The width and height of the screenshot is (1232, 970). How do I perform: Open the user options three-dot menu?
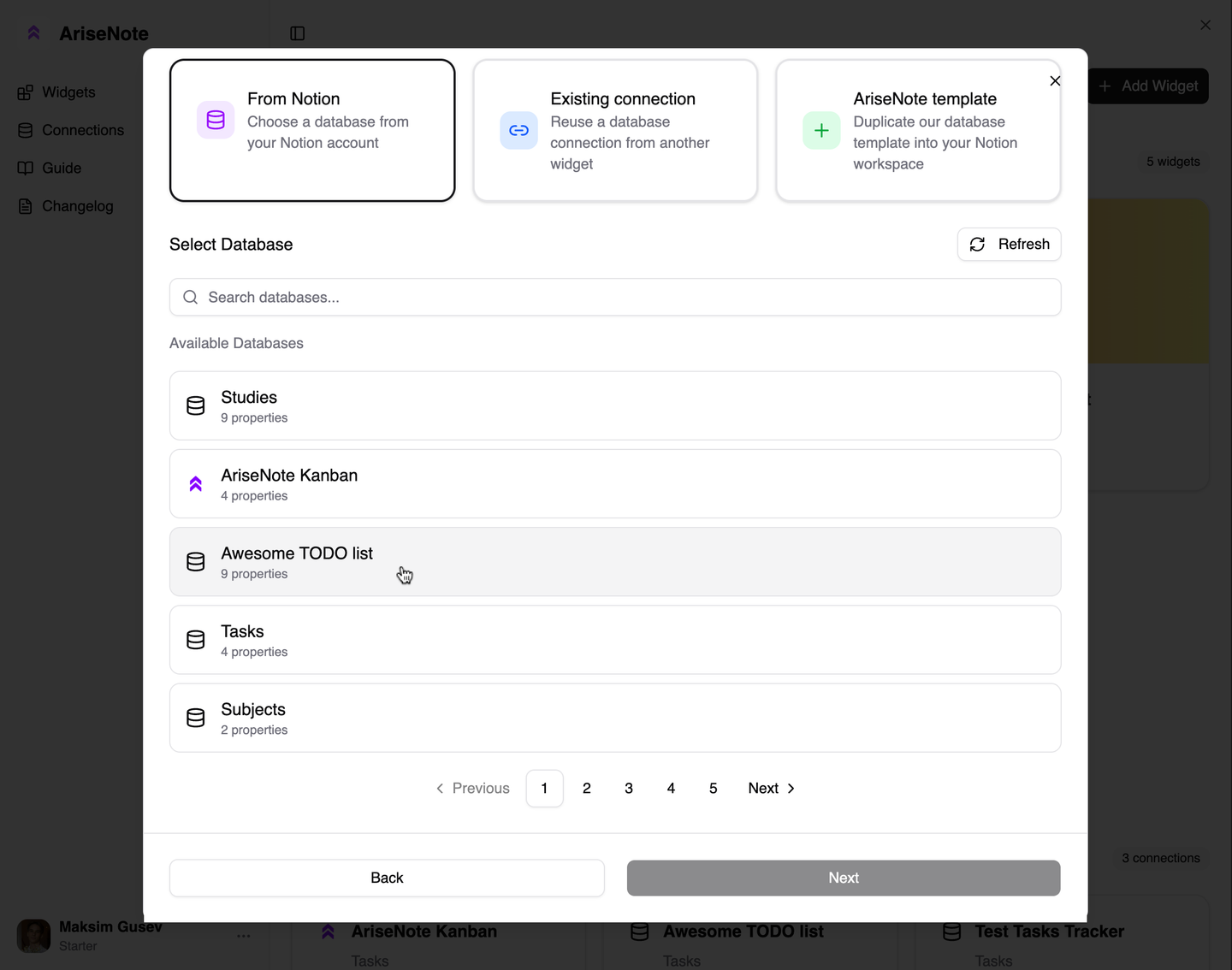pyautogui.click(x=244, y=936)
